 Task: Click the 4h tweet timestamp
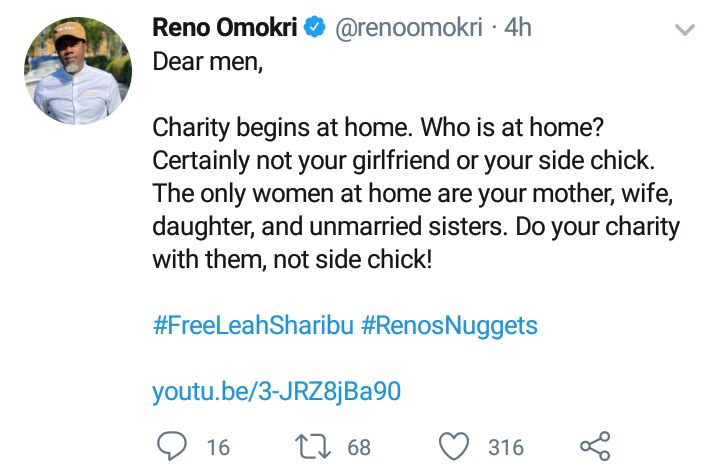tap(518, 29)
